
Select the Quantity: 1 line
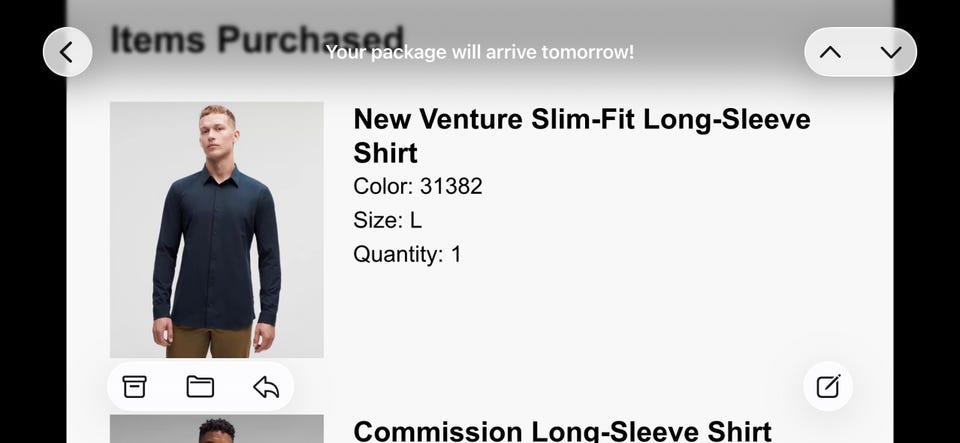407,254
